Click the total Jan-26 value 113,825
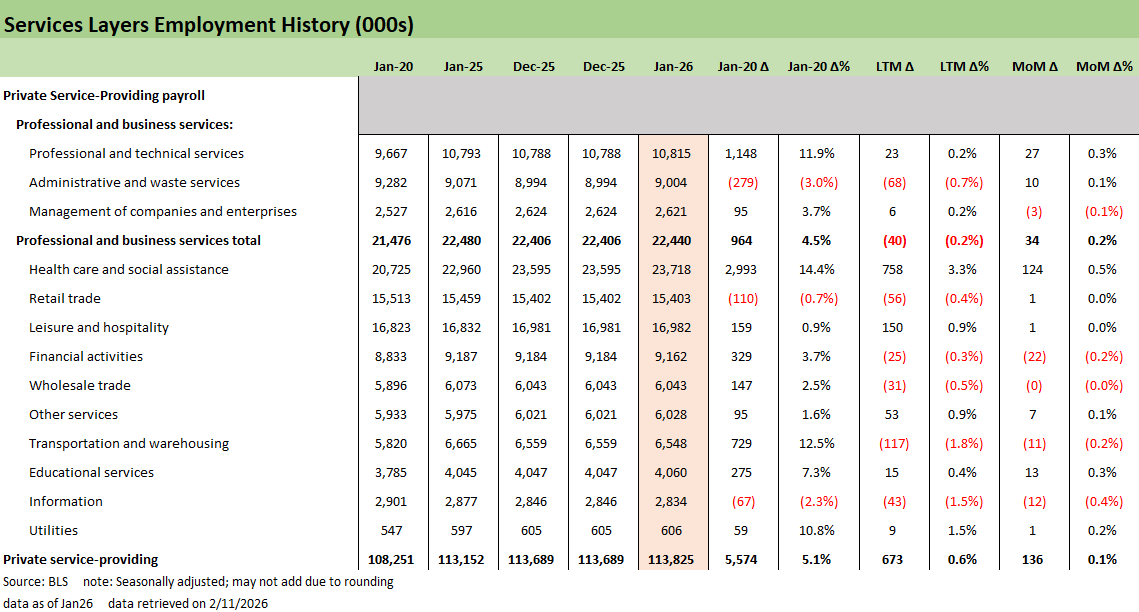 pos(671,560)
